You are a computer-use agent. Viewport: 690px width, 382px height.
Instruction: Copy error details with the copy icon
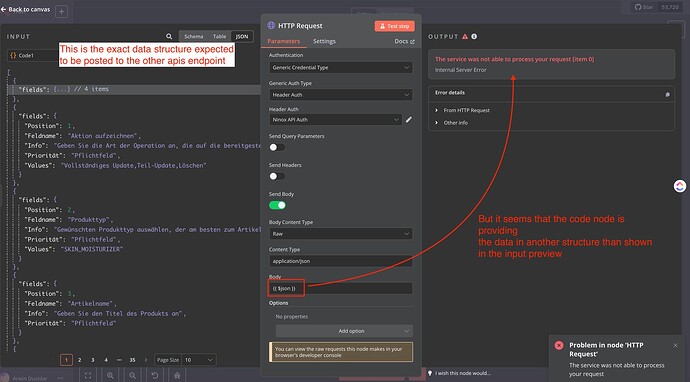point(668,94)
